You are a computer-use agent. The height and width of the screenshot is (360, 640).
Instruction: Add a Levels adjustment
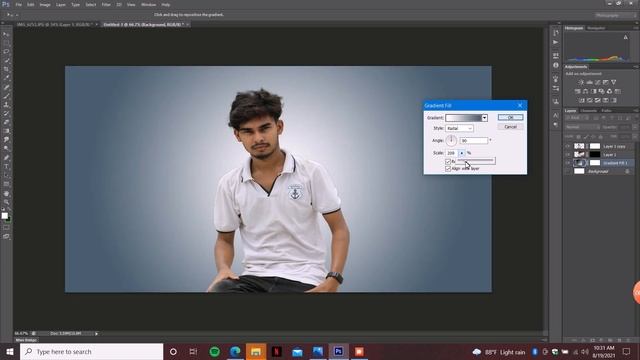click(589, 82)
